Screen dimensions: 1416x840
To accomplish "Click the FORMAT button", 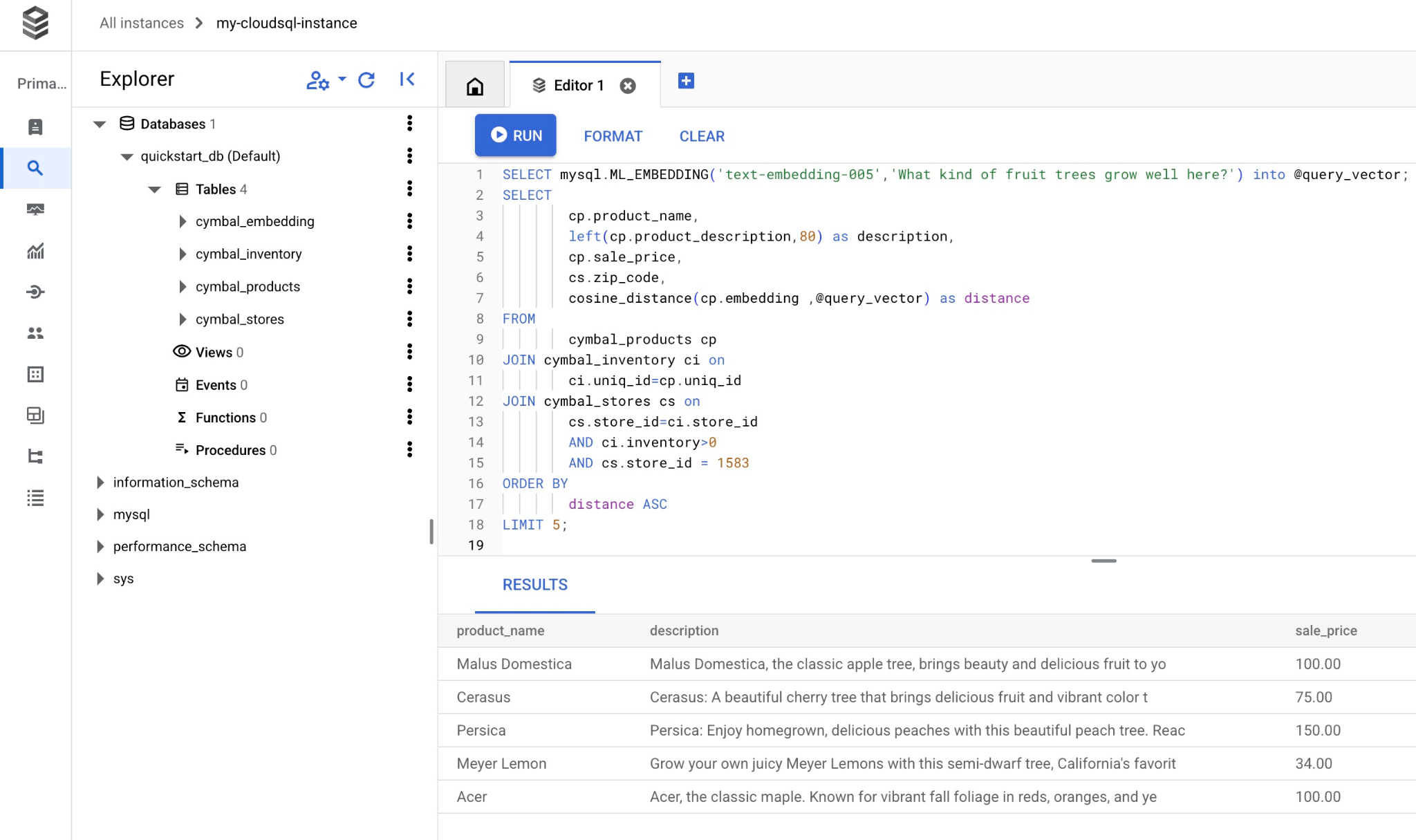I will 613,136.
